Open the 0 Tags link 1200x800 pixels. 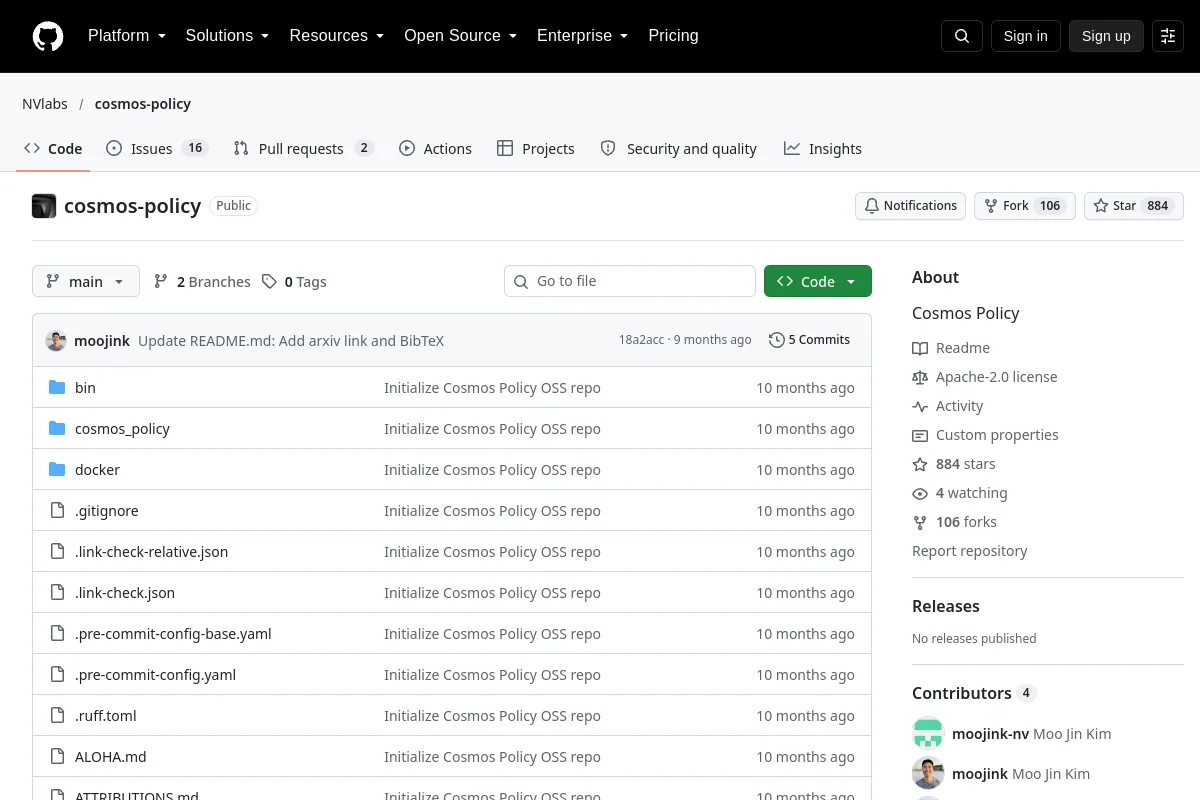coord(294,282)
